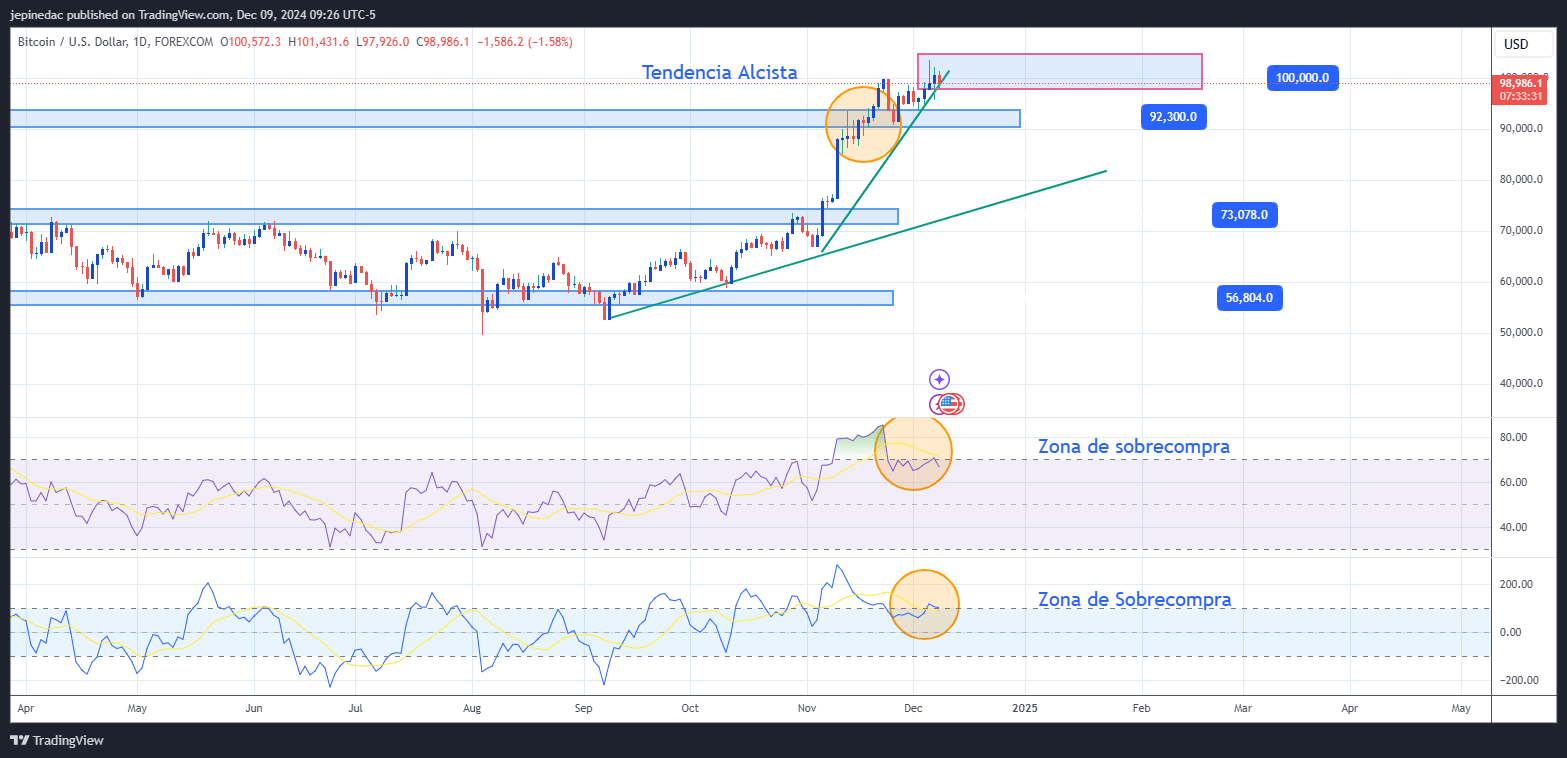Click the close value C98,986.1 in legend
1567x758 pixels.
443,41
